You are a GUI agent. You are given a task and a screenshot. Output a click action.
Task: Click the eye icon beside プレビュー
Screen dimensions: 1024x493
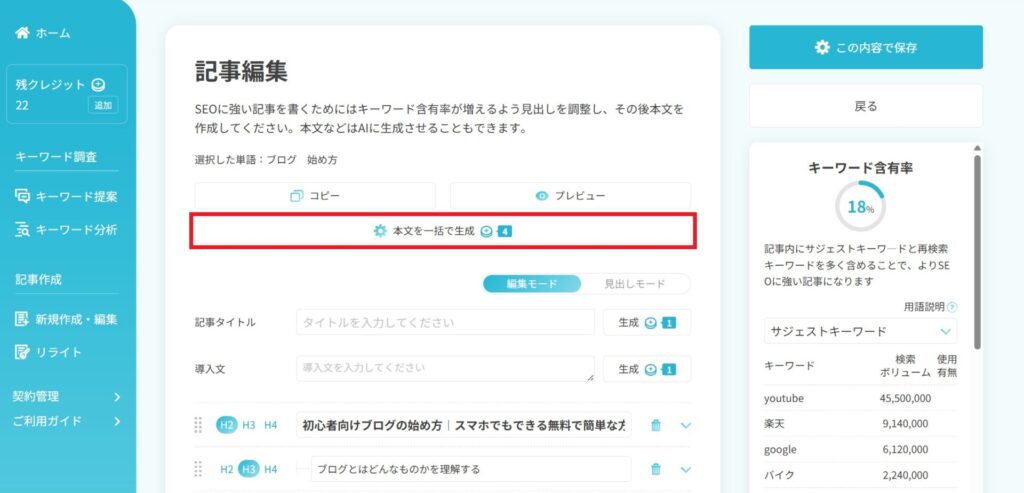pos(541,196)
